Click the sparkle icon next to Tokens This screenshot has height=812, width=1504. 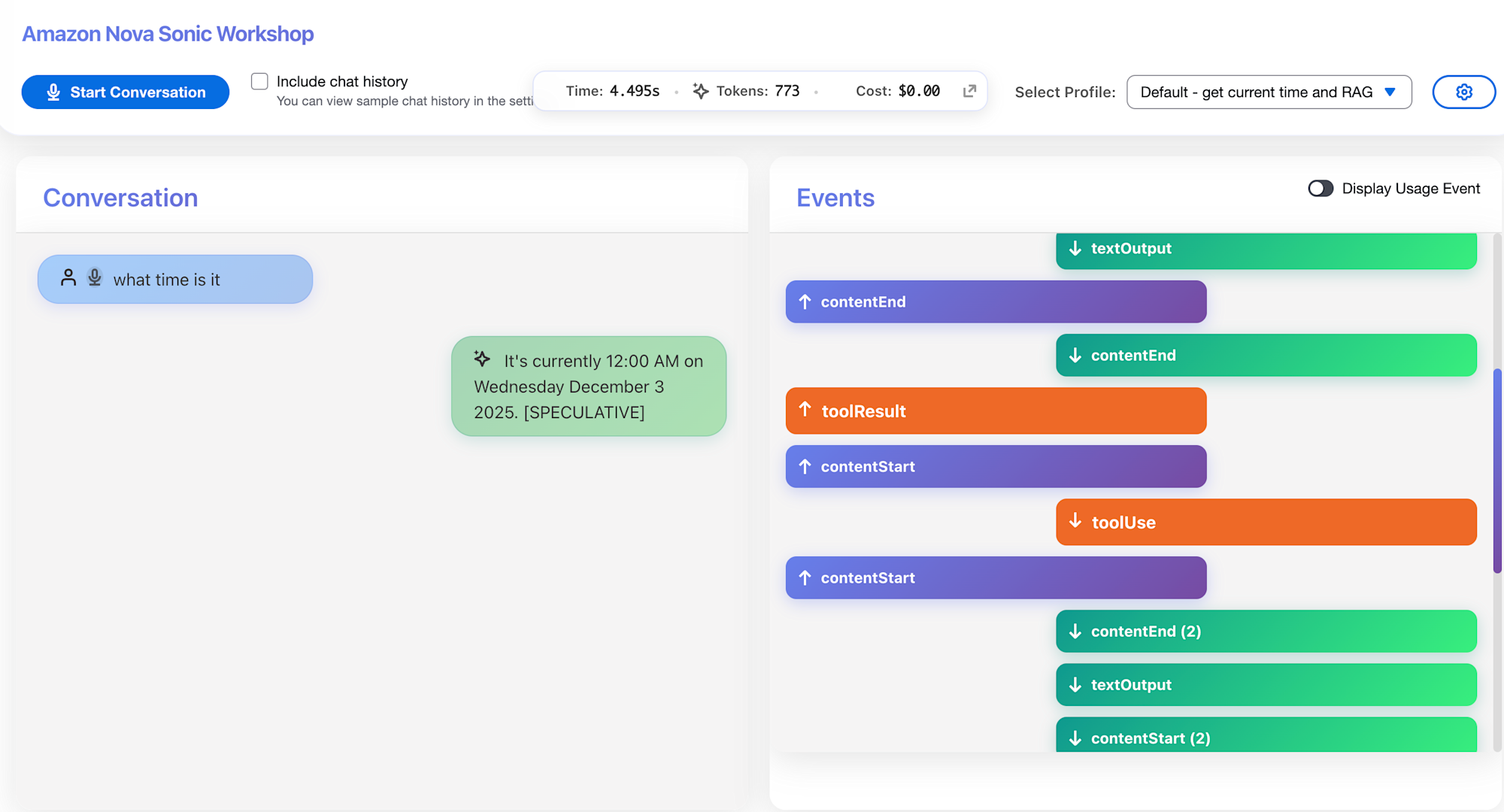[x=700, y=91]
